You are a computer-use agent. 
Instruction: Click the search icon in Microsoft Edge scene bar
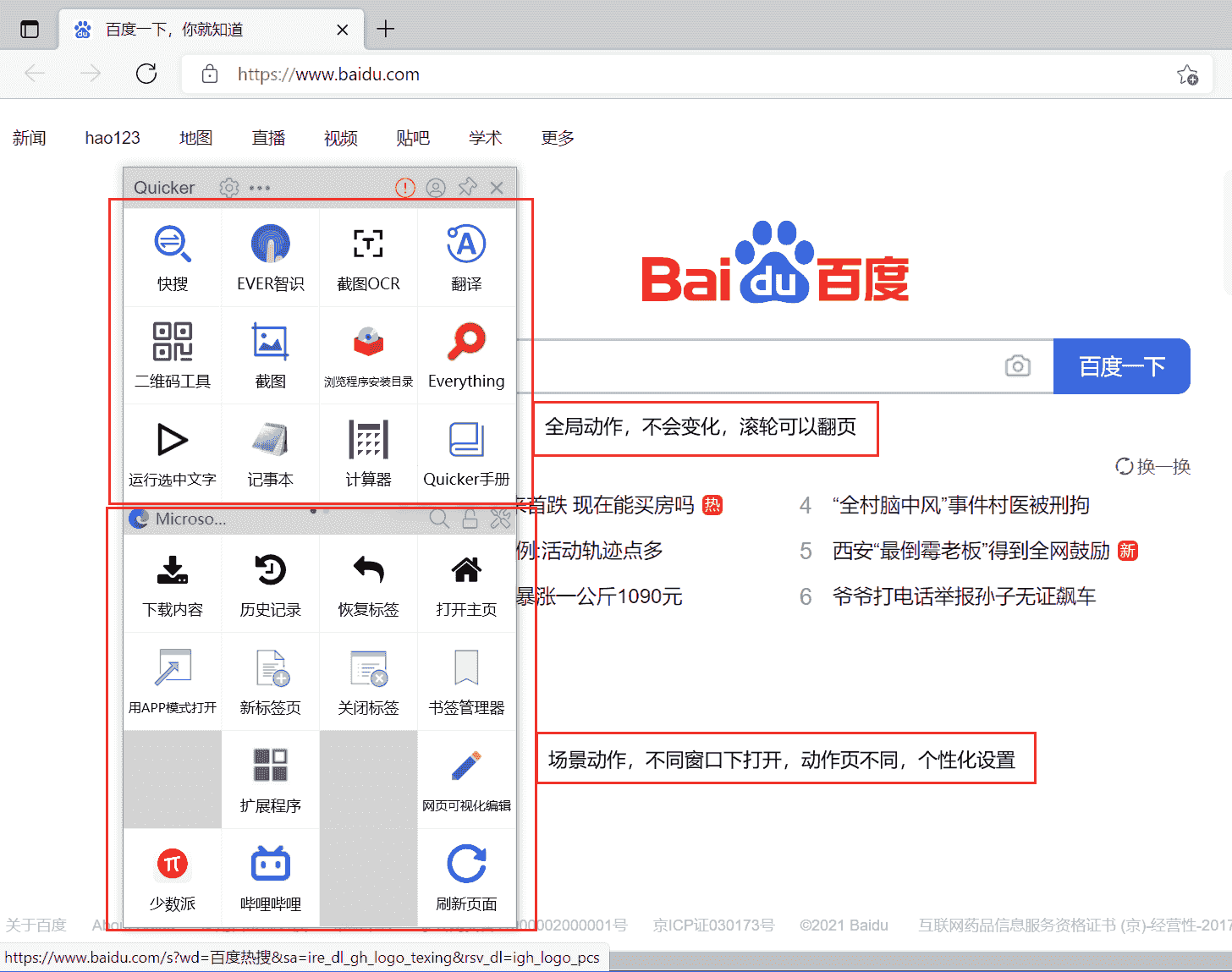tap(439, 519)
